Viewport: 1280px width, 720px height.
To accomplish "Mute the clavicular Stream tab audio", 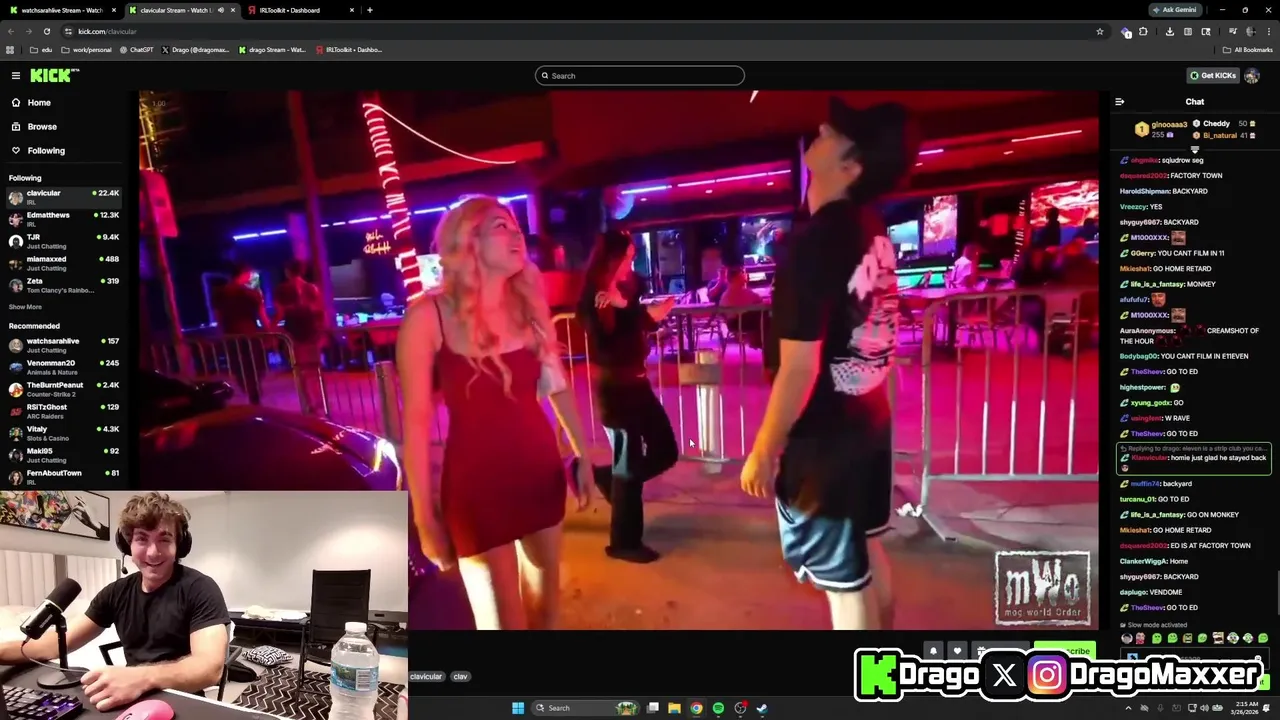I will coord(221,10).
